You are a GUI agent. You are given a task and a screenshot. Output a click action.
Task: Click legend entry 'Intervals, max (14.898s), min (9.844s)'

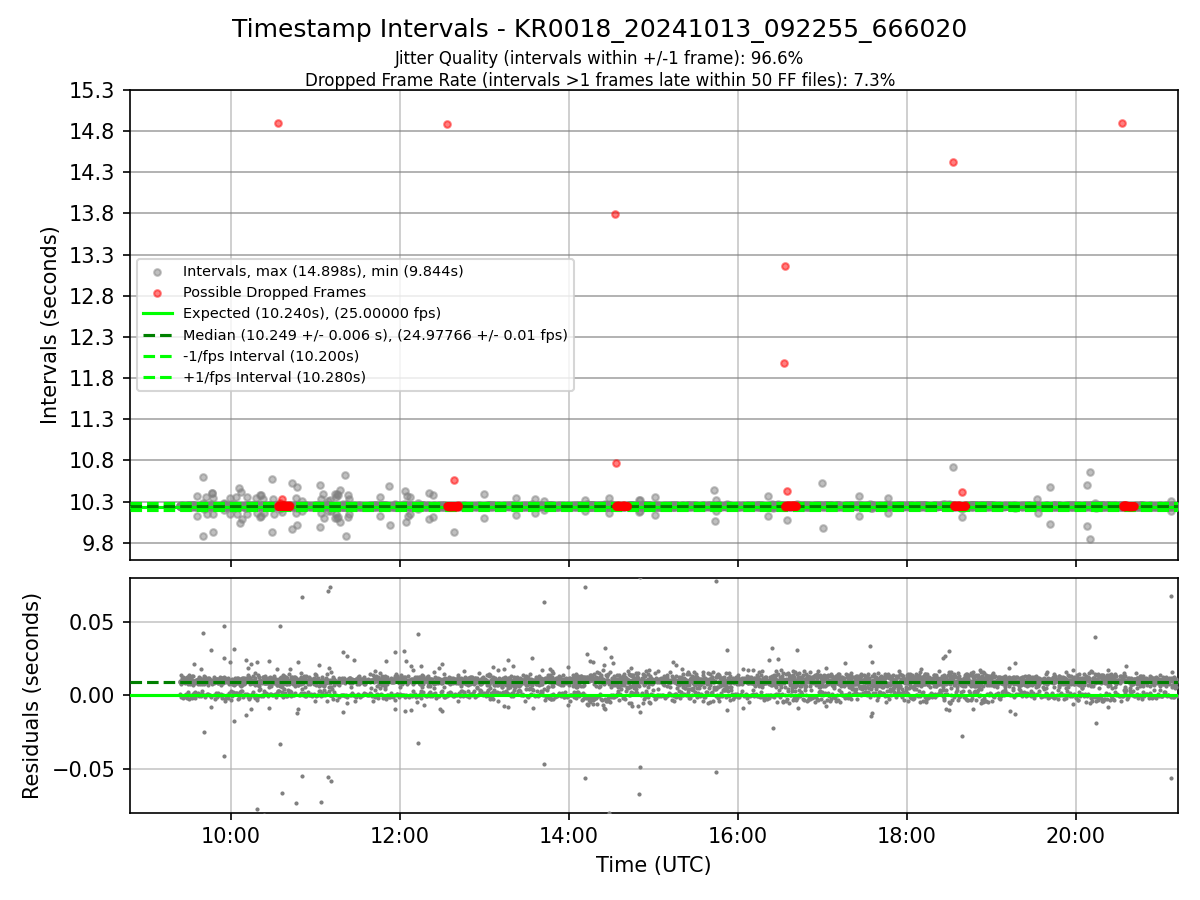(323, 271)
